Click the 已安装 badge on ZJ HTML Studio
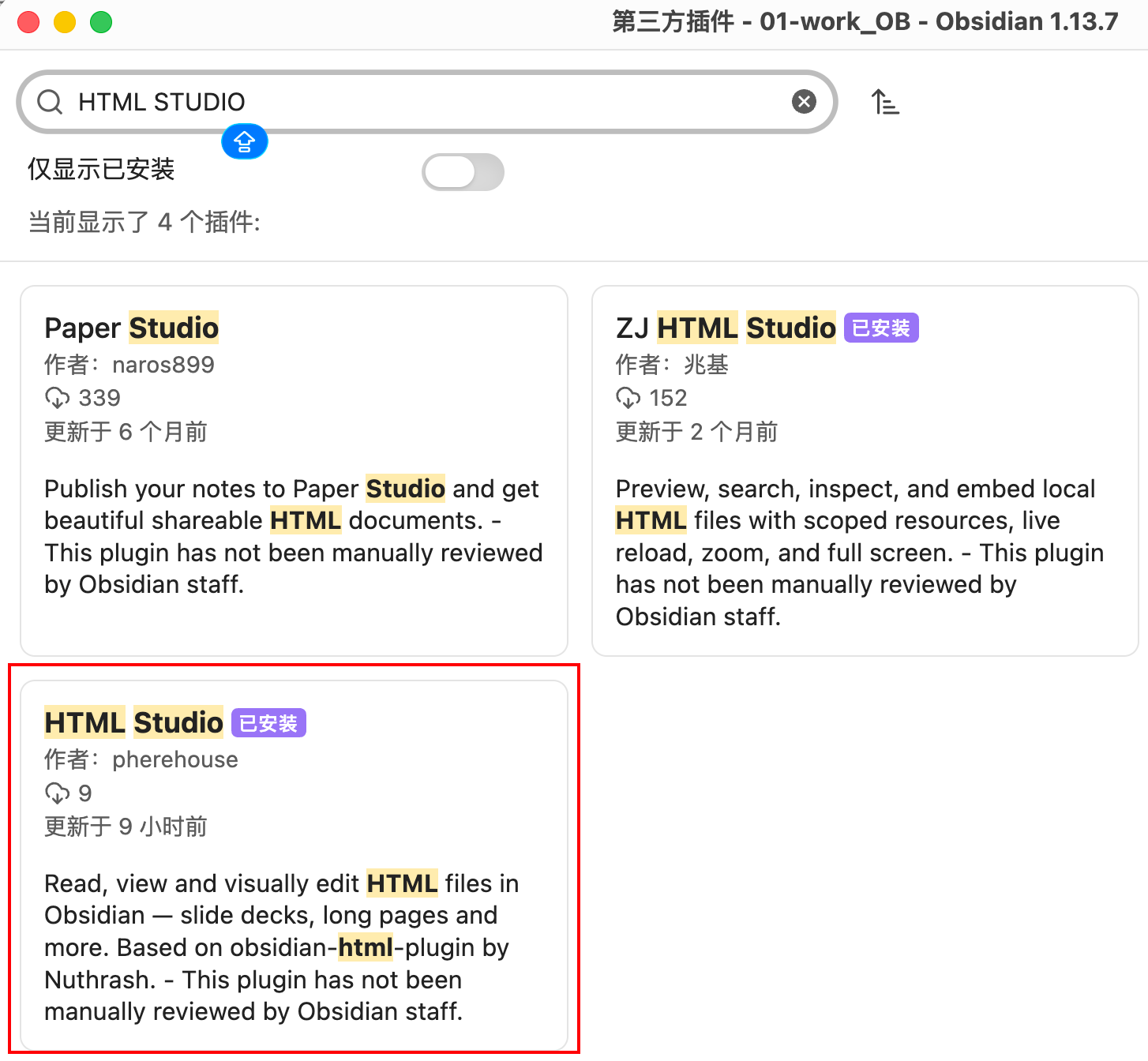Viewport: 1148px width, 1061px height. [881, 328]
